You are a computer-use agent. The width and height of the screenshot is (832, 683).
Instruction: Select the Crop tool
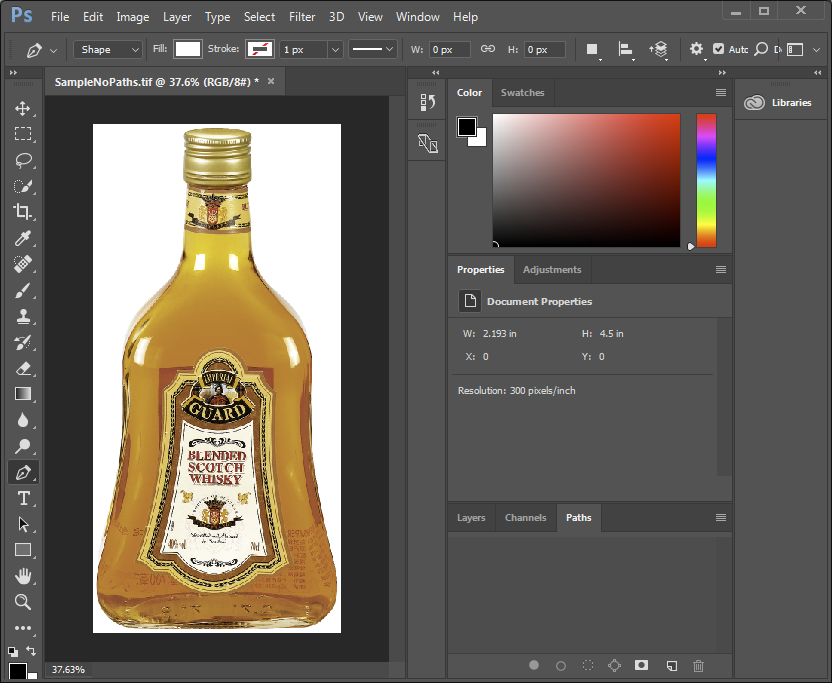click(x=22, y=212)
